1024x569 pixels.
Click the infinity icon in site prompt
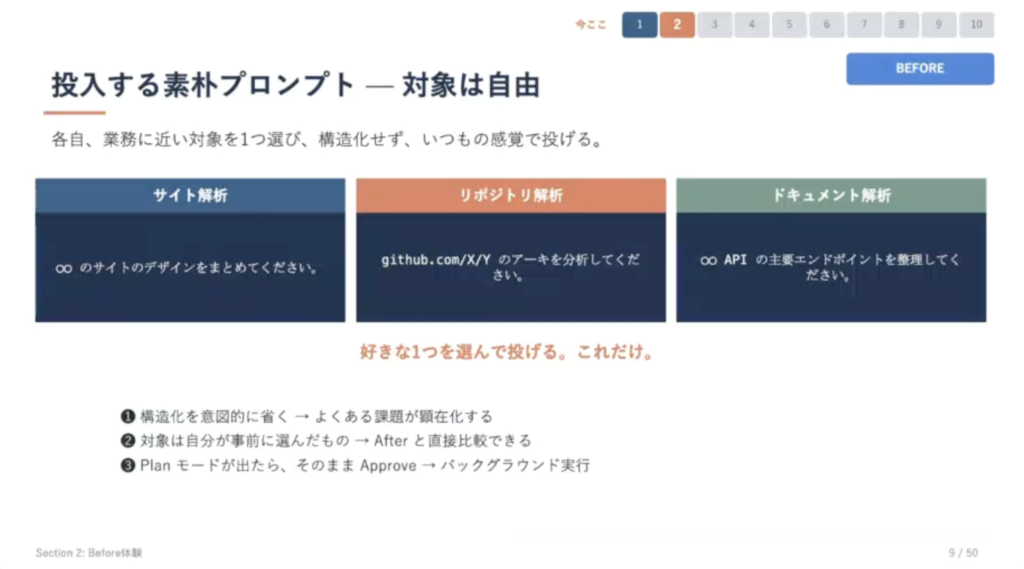pos(63,268)
